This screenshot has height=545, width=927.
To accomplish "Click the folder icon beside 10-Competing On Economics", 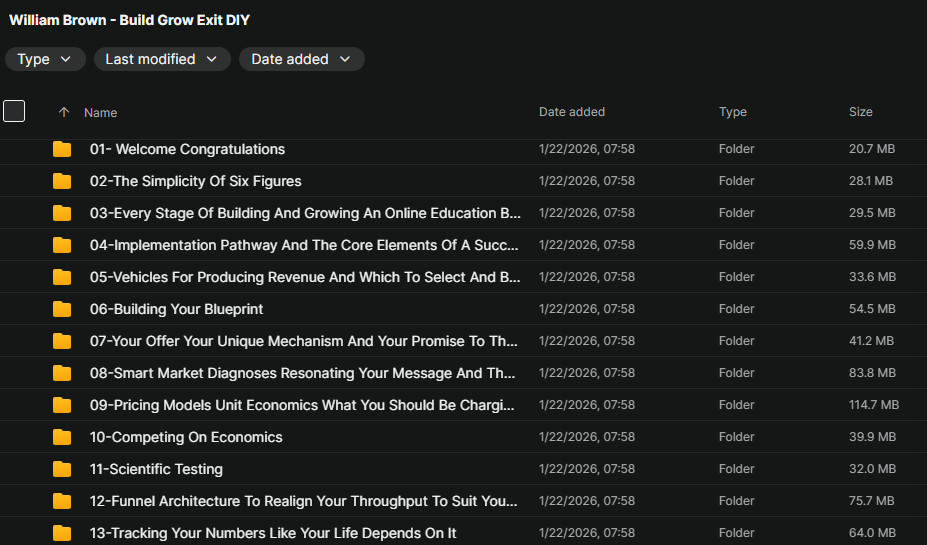I will [x=62, y=437].
